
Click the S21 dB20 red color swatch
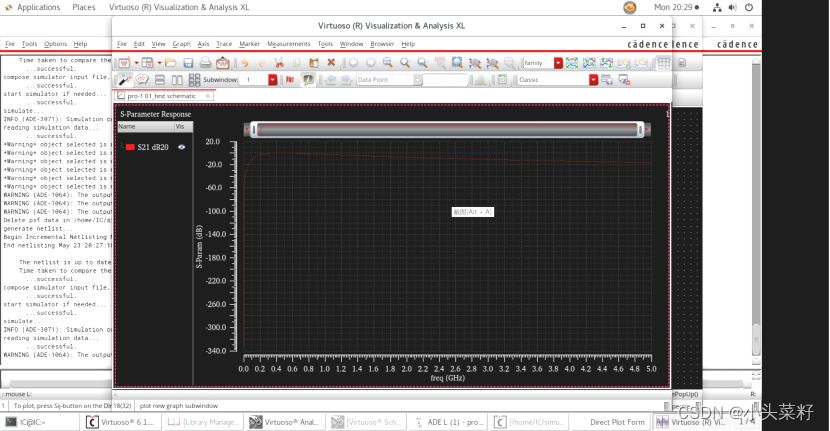[x=130, y=147]
